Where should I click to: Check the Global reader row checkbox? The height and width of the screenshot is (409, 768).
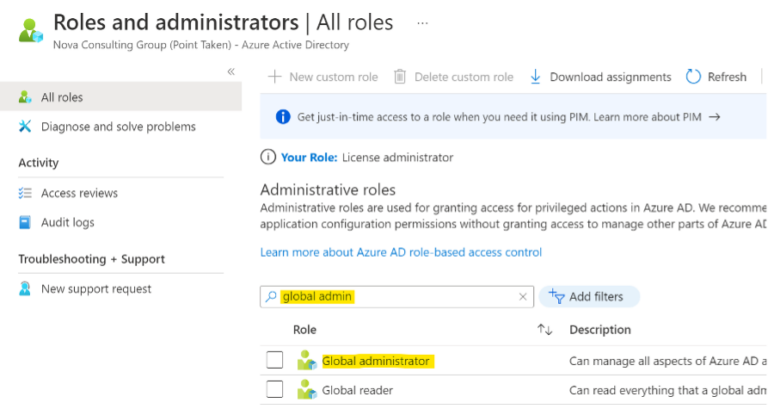[x=274, y=389]
